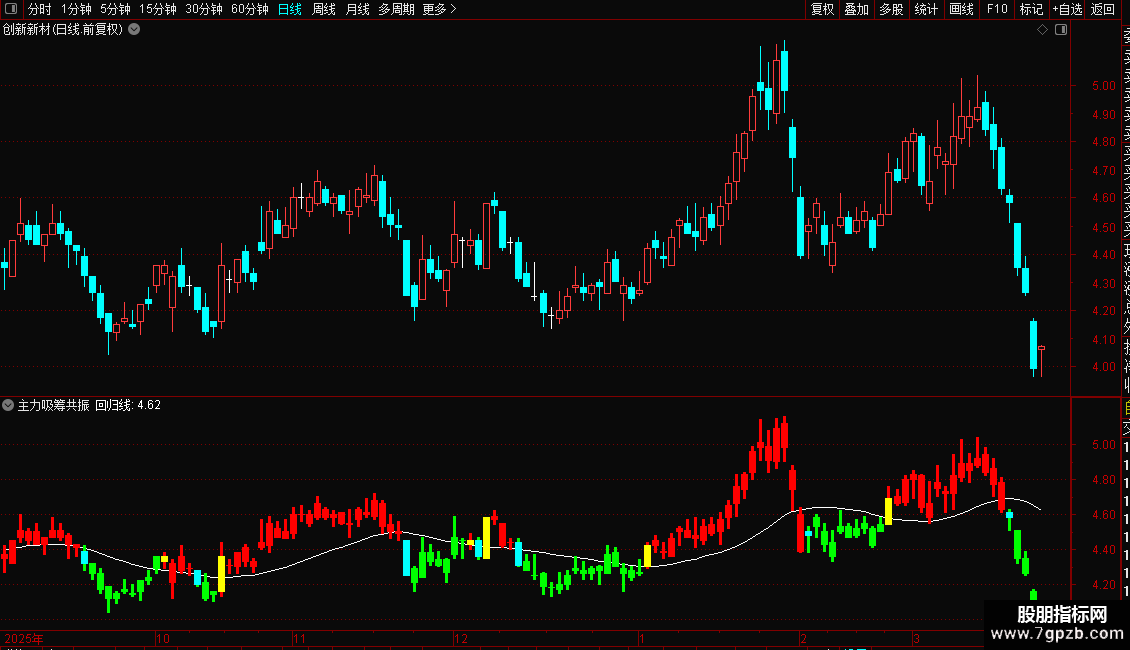Open the 叠加 overlay tool
1130x650 pixels.
click(857, 9)
